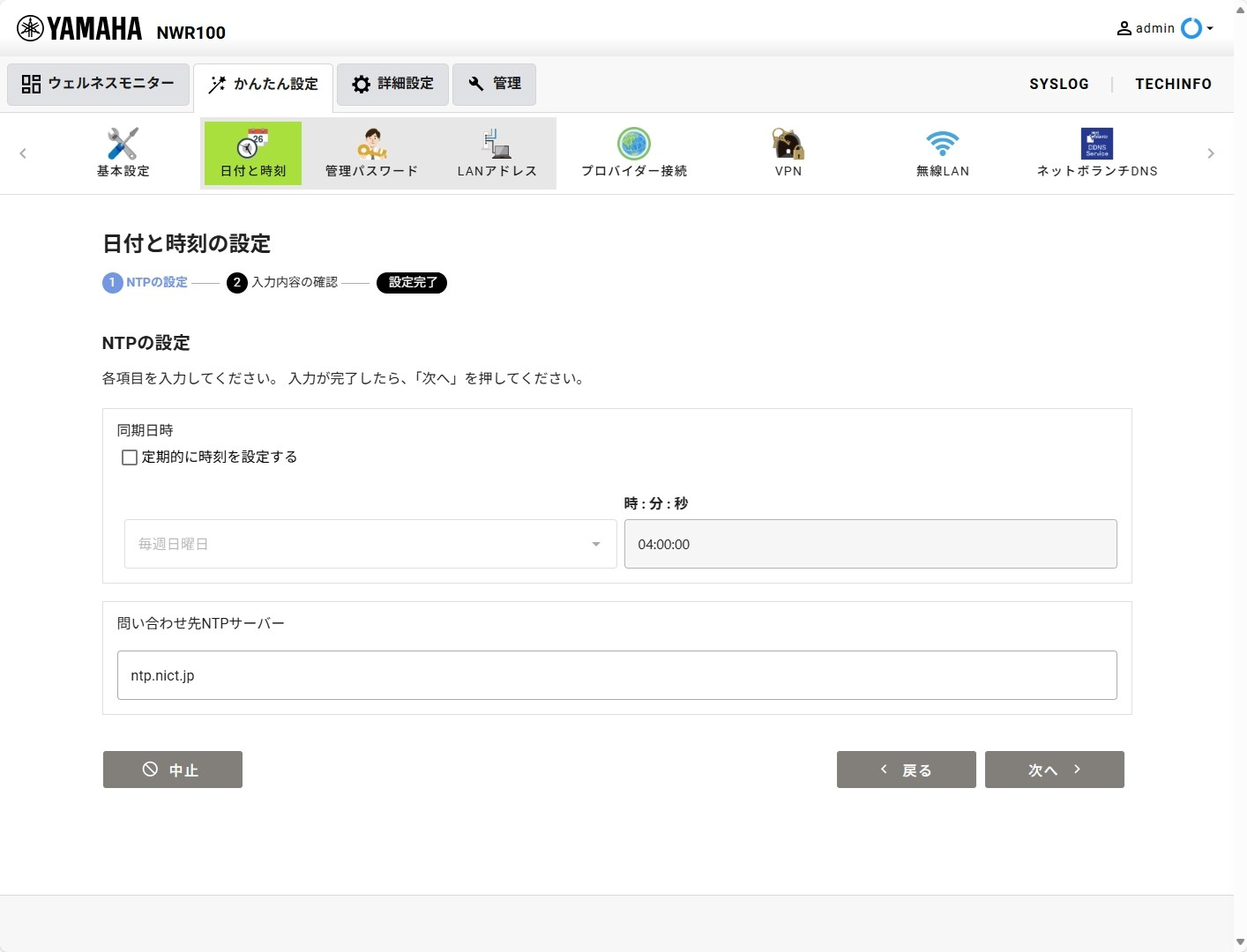Image resolution: width=1247 pixels, height=952 pixels.
Task: Click the NTP server address field
Action: (616, 675)
